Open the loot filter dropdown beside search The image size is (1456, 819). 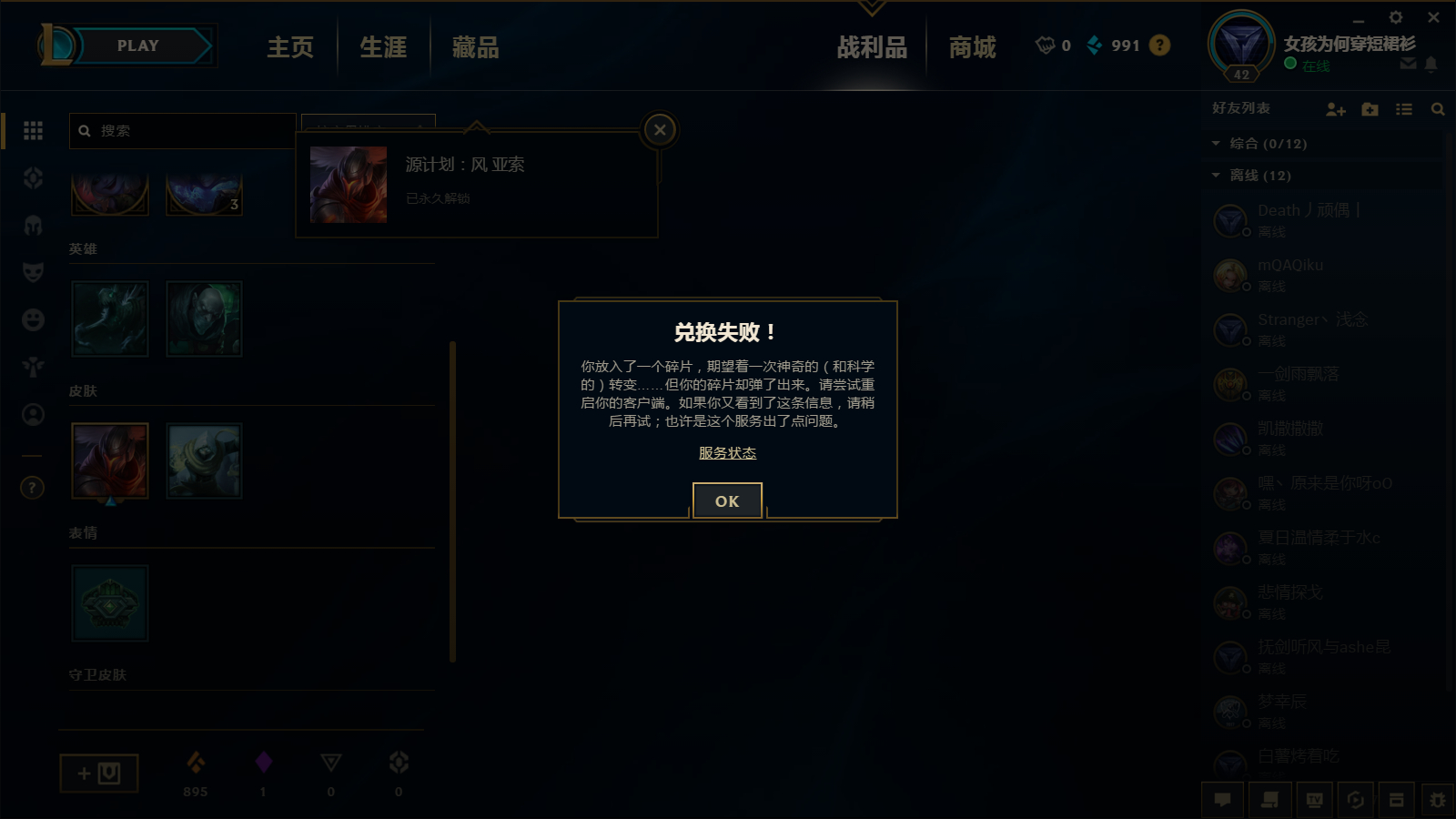pos(369,123)
